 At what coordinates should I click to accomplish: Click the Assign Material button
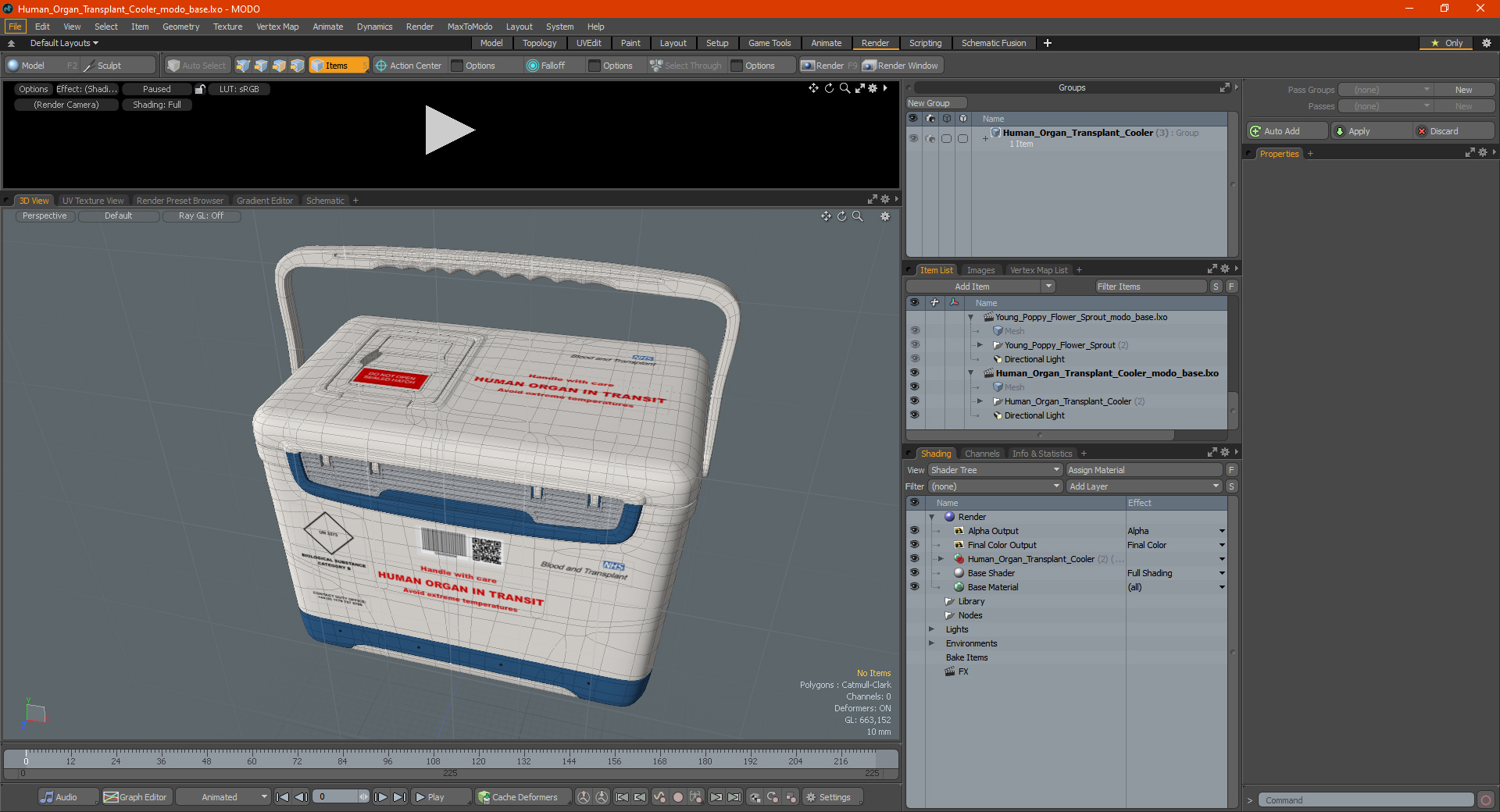1144,470
